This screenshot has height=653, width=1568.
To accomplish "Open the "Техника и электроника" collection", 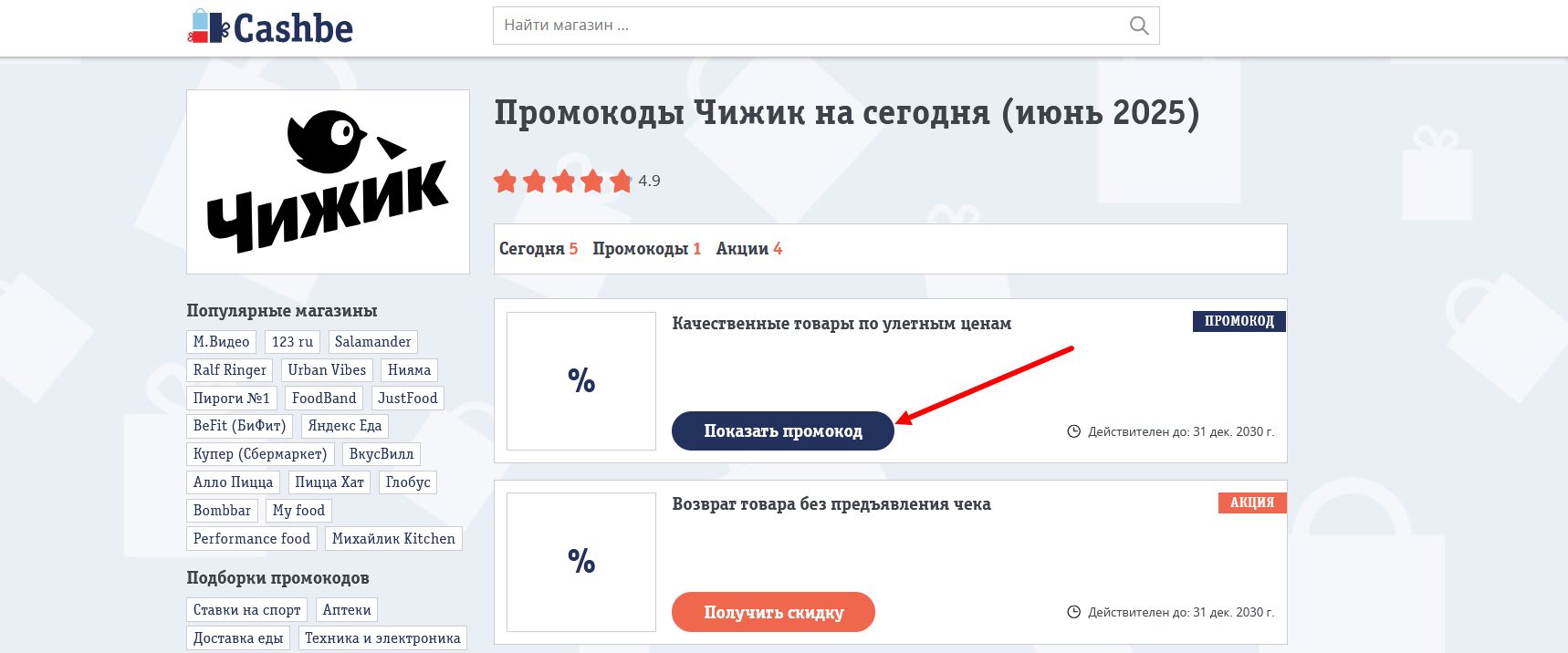I will pos(382,638).
